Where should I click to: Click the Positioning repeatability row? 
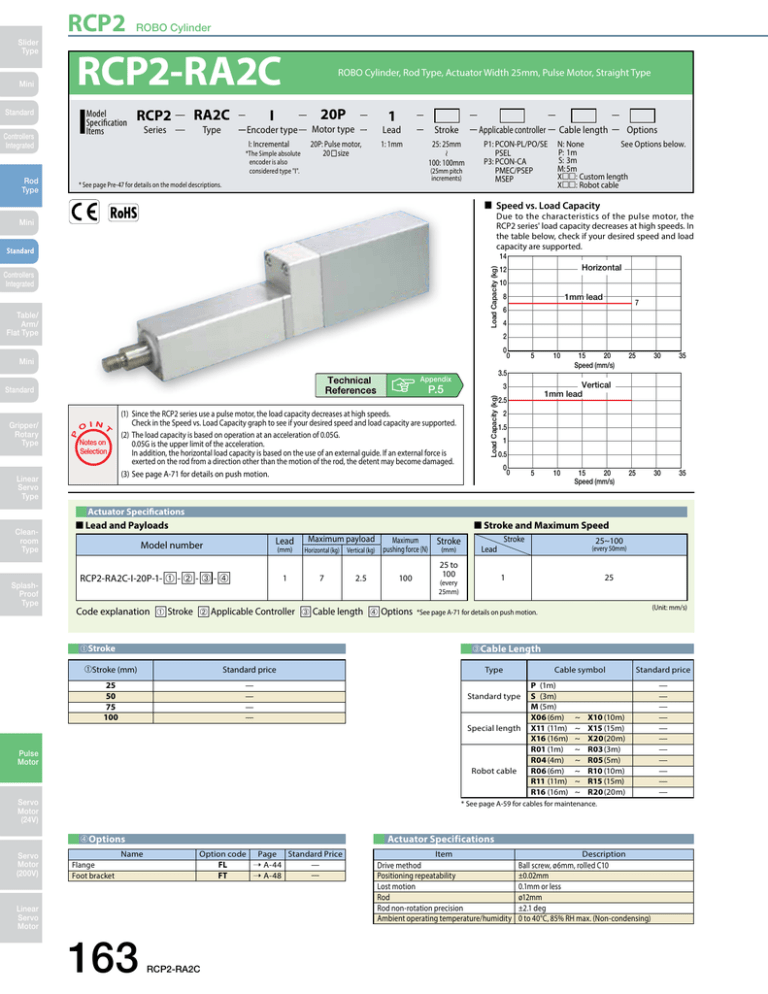(533, 876)
